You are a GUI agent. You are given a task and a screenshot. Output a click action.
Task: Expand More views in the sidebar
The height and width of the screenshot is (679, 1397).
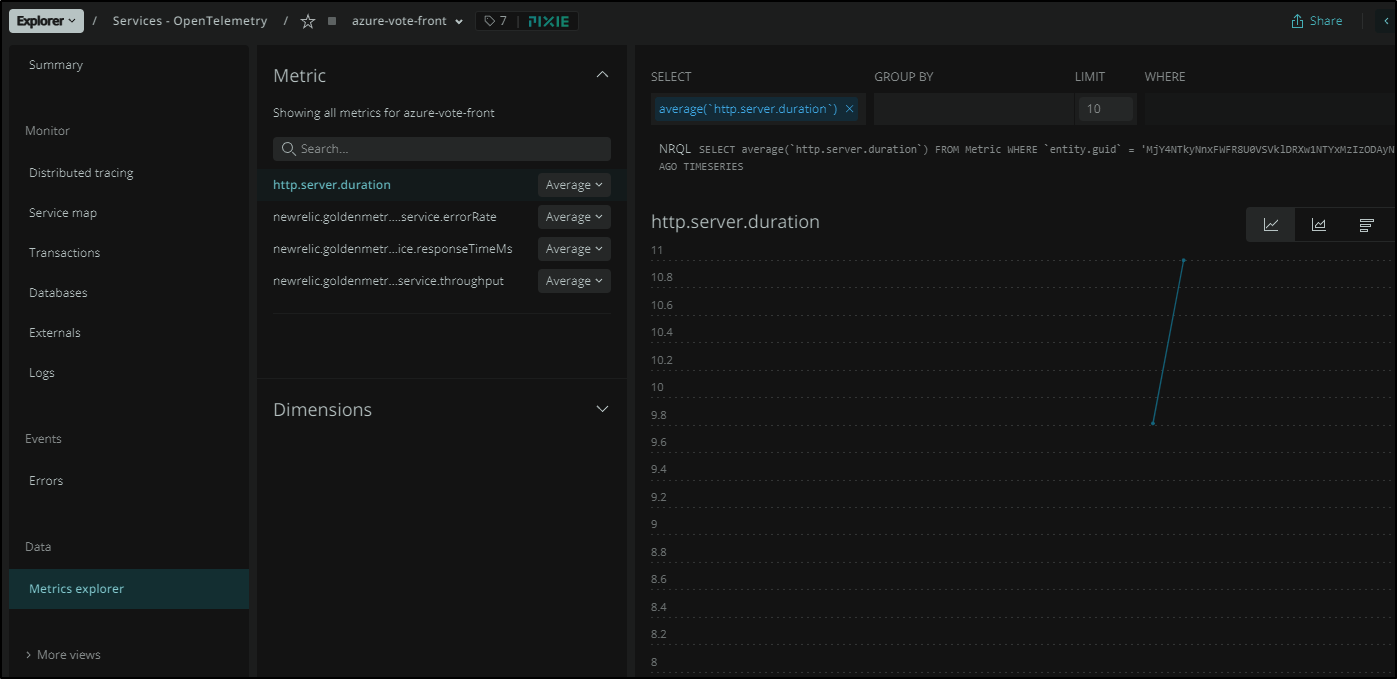pyautogui.click(x=63, y=655)
